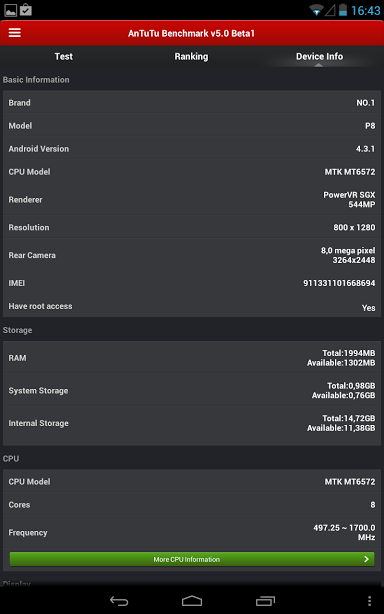Tap the Wi-Fi status icon
The height and width of the screenshot is (614, 384).
pyautogui.click(x=316, y=10)
